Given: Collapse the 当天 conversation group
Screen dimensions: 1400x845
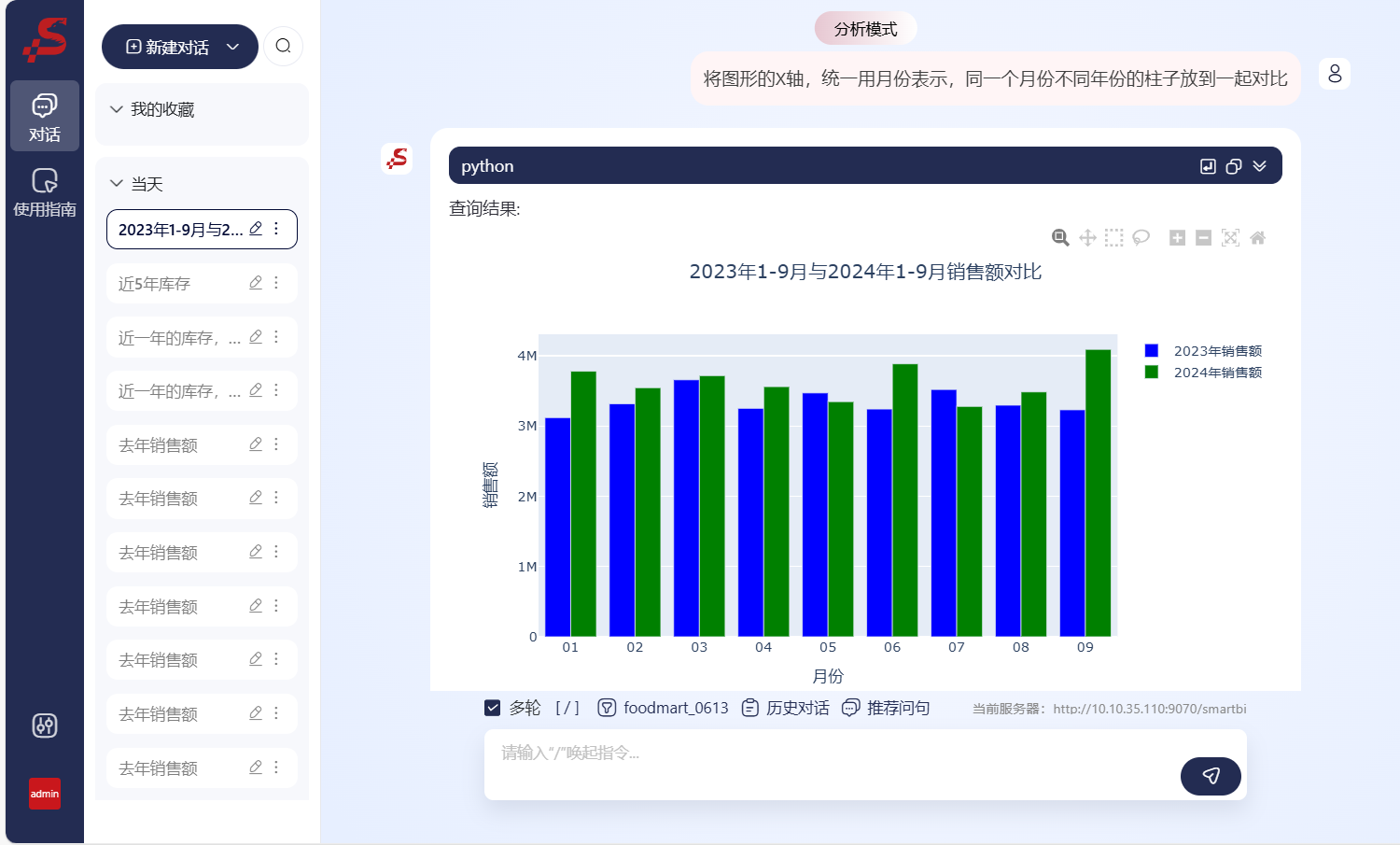Looking at the screenshot, I should (x=117, y=184).
